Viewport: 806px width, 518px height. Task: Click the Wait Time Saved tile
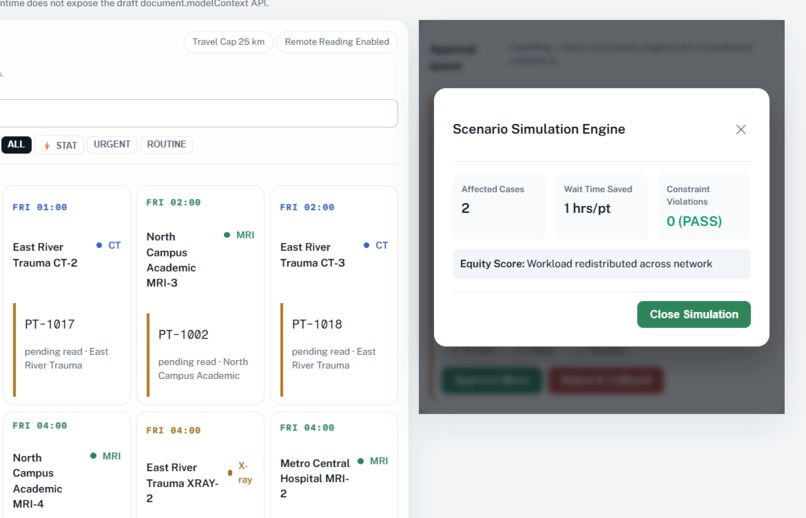601,207
